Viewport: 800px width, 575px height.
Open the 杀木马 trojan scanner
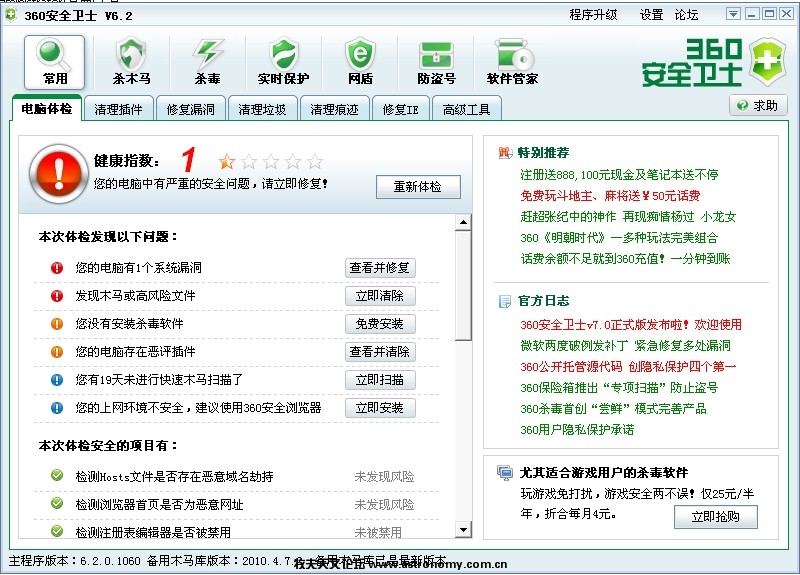tap(131, 61)
